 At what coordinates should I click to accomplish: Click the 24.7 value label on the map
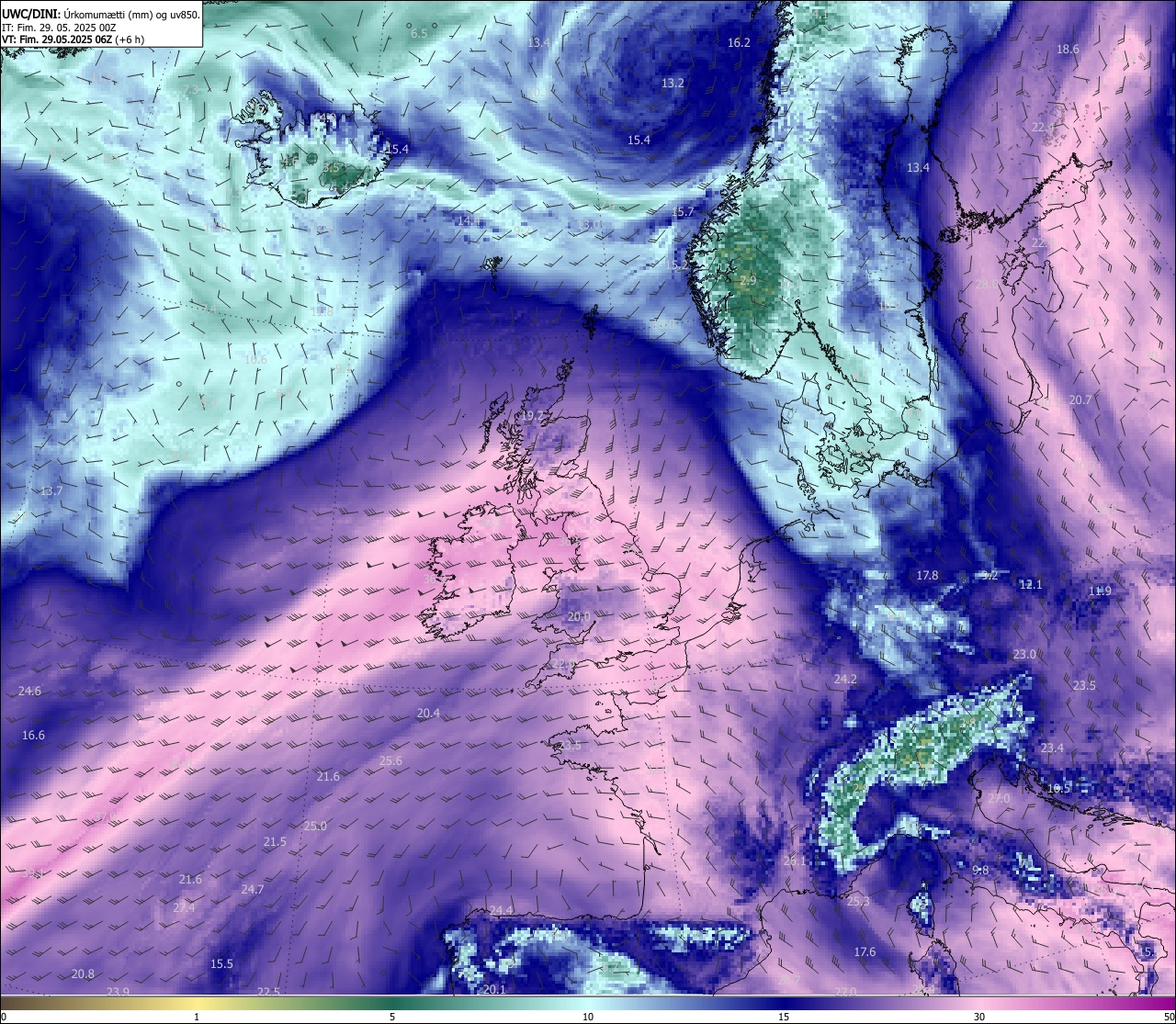[252, 890]
